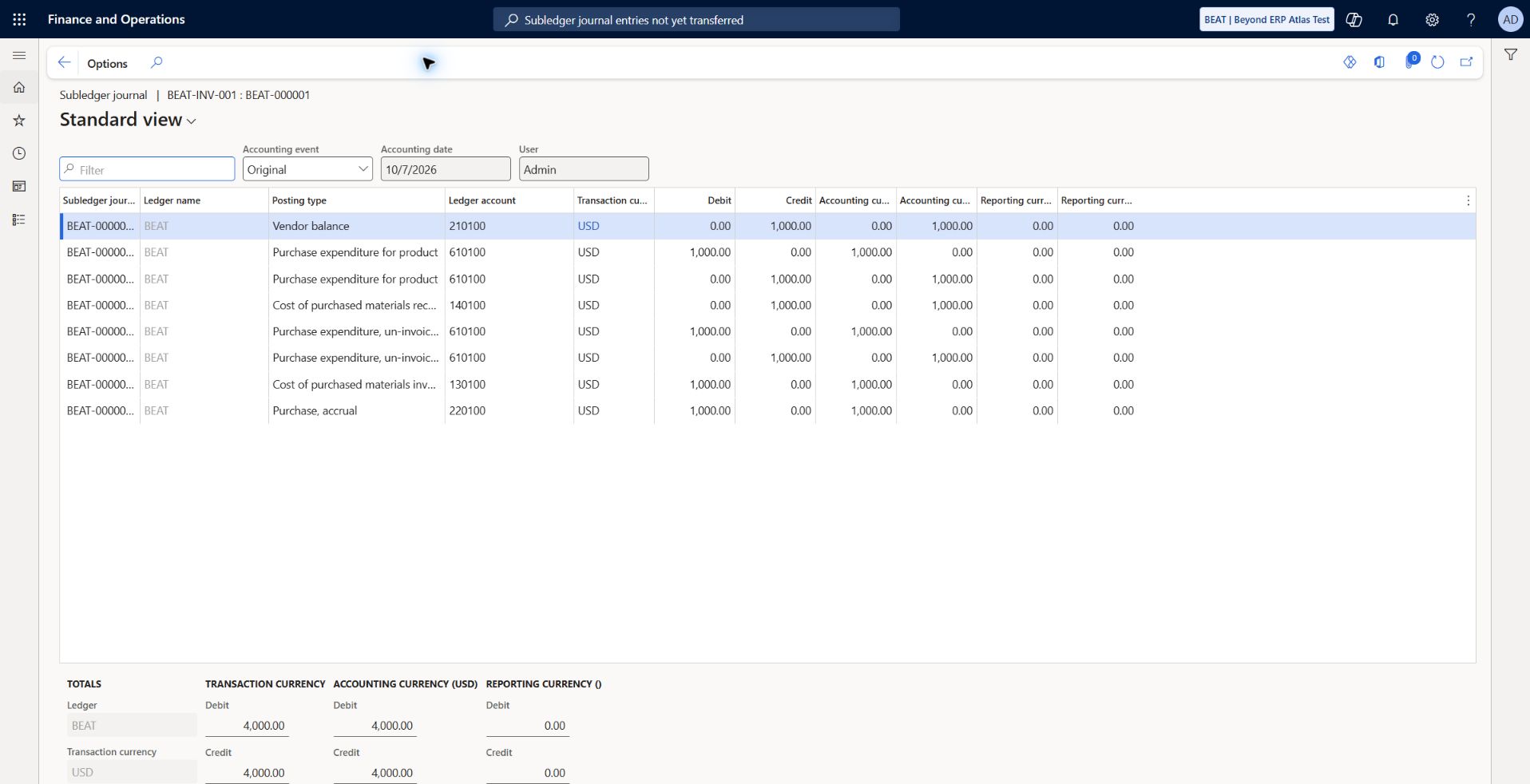Viewport: 1530px width, 784px height.
Task: Open the Settings gear
Action: [1432, 19]
